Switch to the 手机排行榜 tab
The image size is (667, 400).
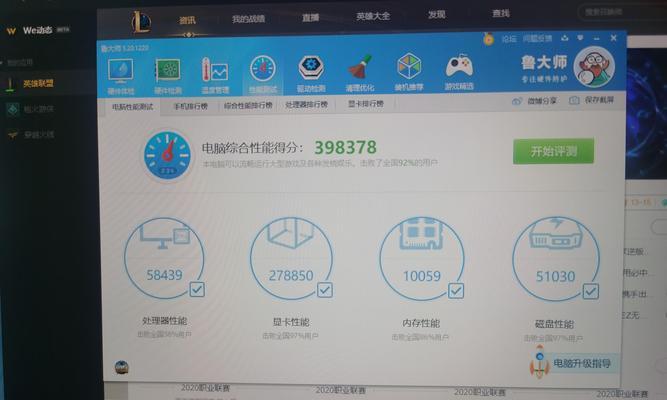[191, 106]
